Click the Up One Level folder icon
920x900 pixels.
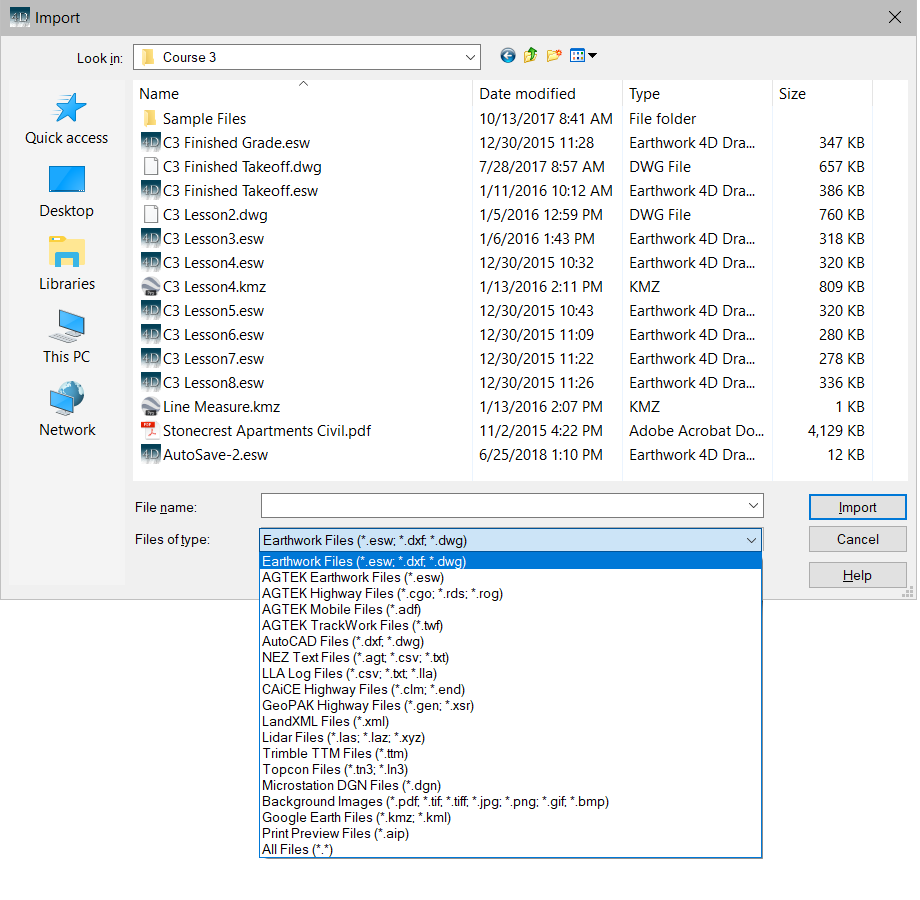(x=531, y=56)
